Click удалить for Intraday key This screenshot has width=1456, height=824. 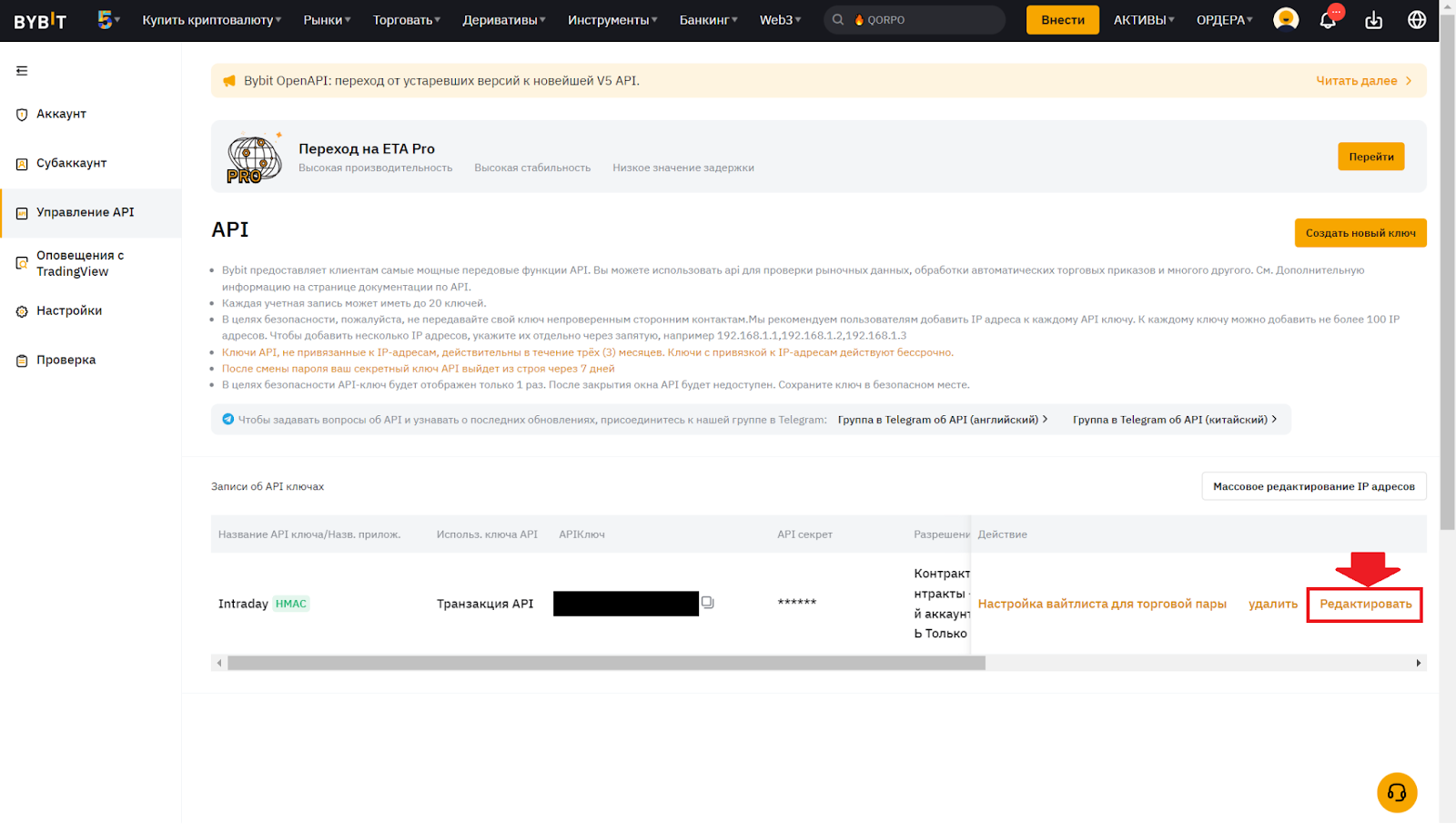(x=1273, y=604)
